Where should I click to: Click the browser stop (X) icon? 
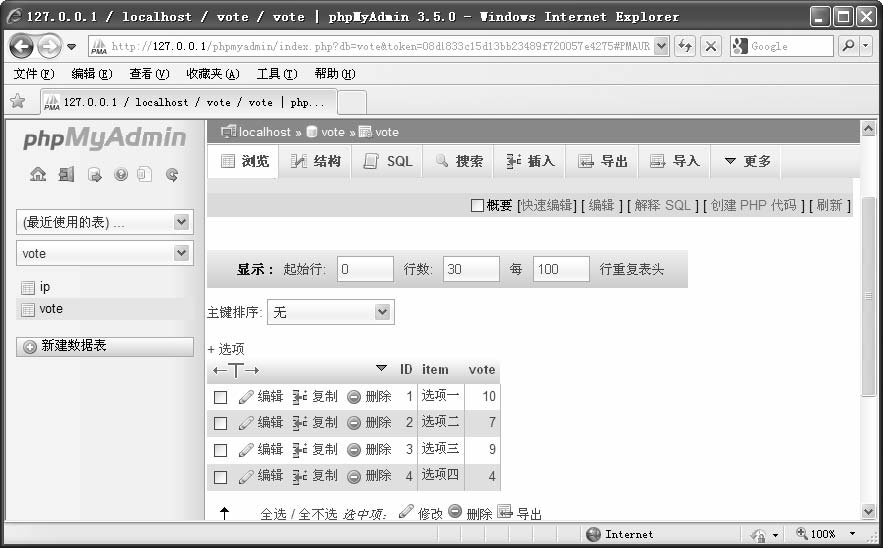coord(711,46)
